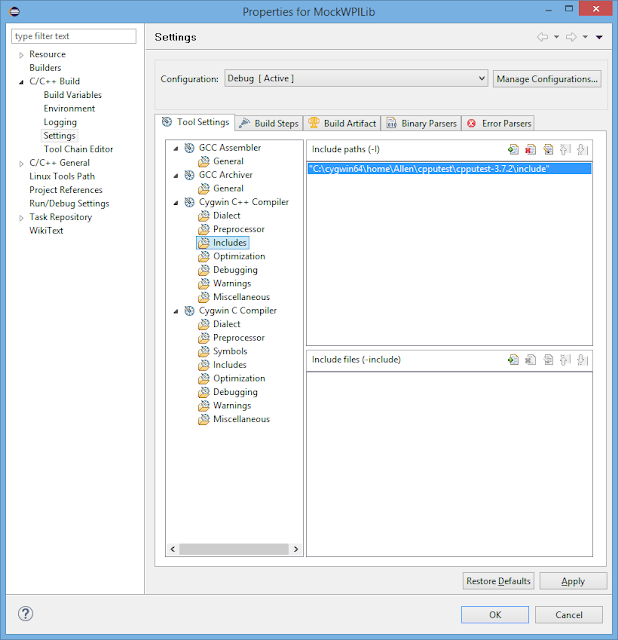Click the include files Move Up icon
618x640 pixels.
pyautogui.click(x=565, y=360)
